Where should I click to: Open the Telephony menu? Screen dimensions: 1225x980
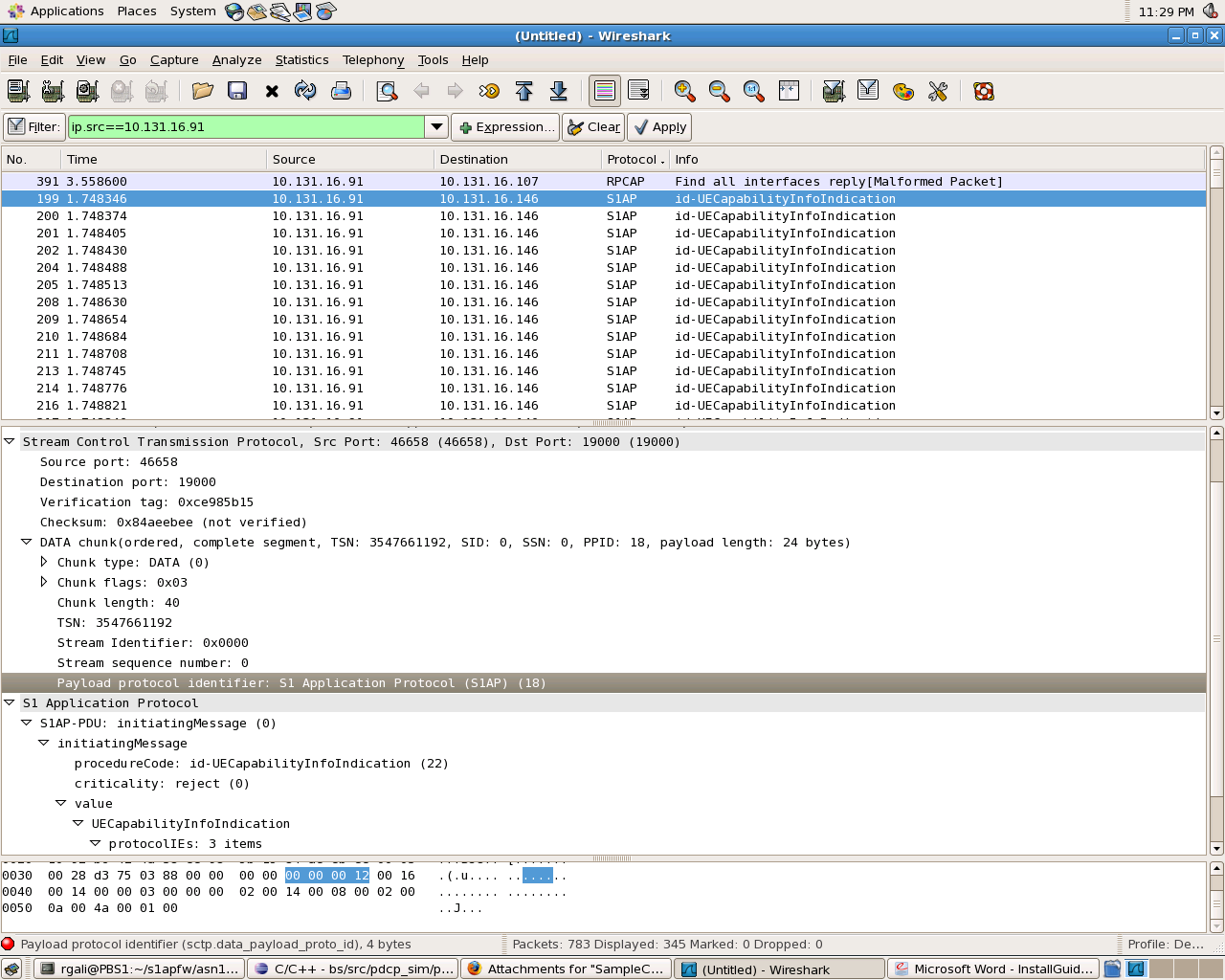[372, 59]
